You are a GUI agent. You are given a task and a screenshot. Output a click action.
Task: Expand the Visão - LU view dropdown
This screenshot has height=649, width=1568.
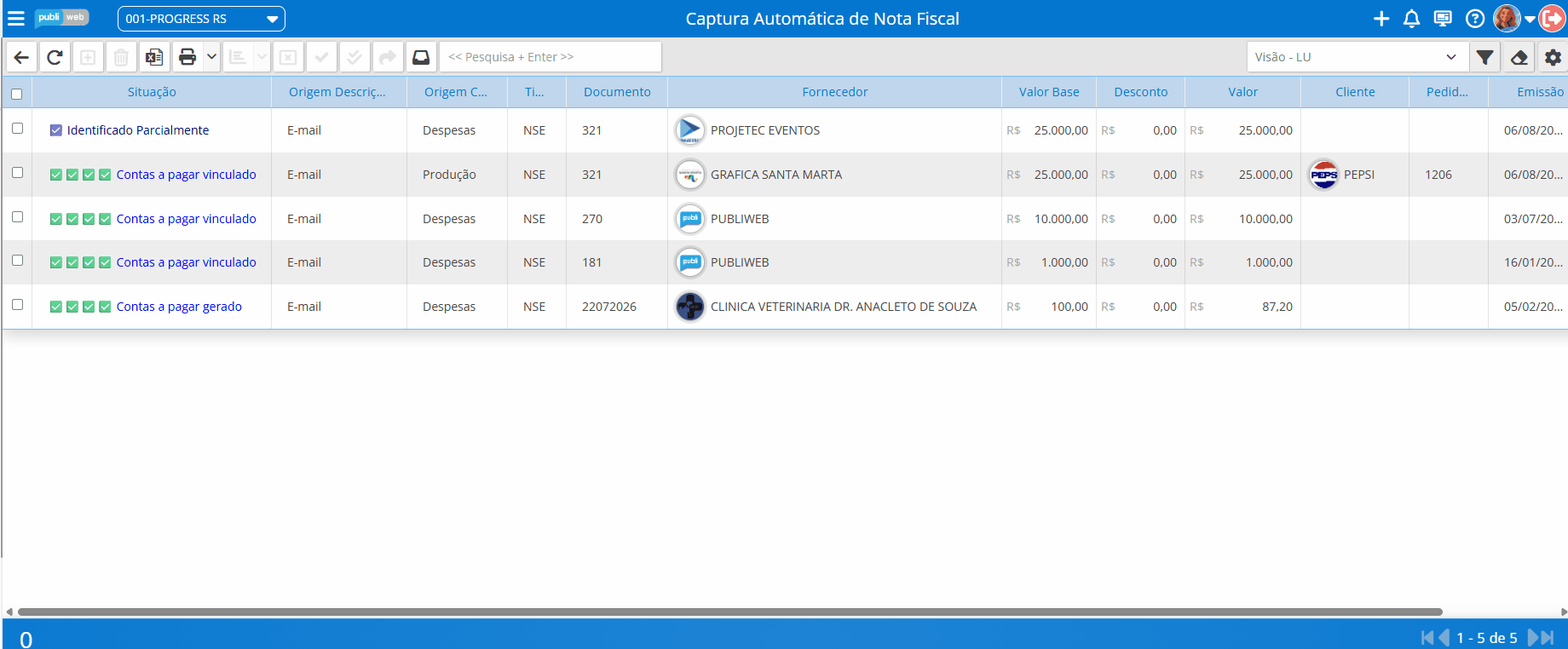pos(1357,57)
